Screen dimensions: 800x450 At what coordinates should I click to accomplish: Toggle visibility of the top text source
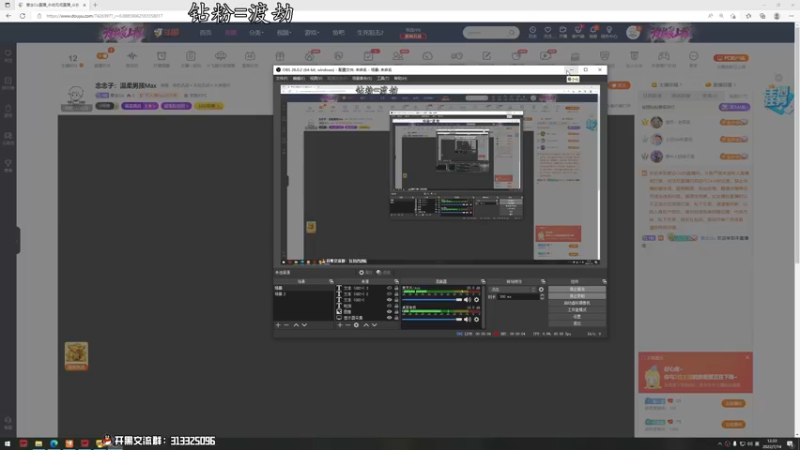(389, 288)
